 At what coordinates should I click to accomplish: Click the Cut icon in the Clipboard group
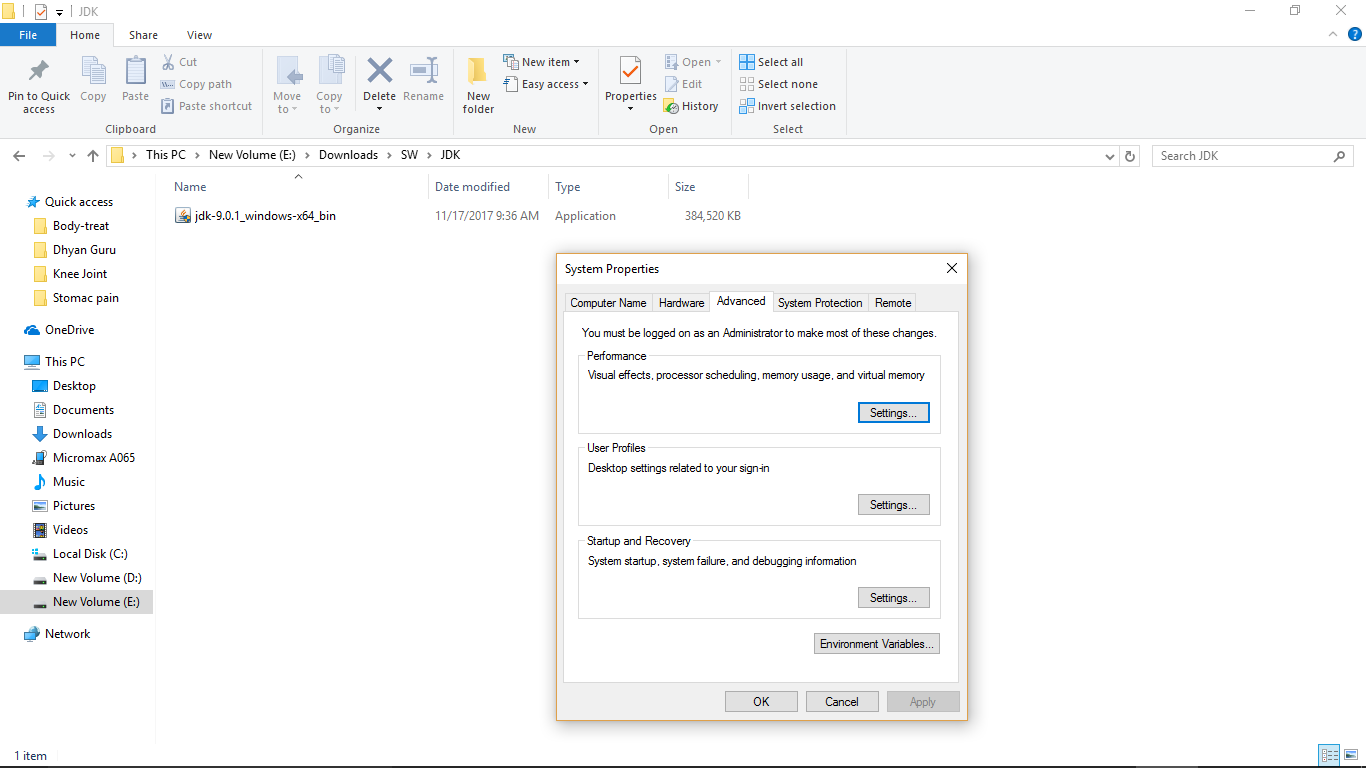tap(180, 61)
